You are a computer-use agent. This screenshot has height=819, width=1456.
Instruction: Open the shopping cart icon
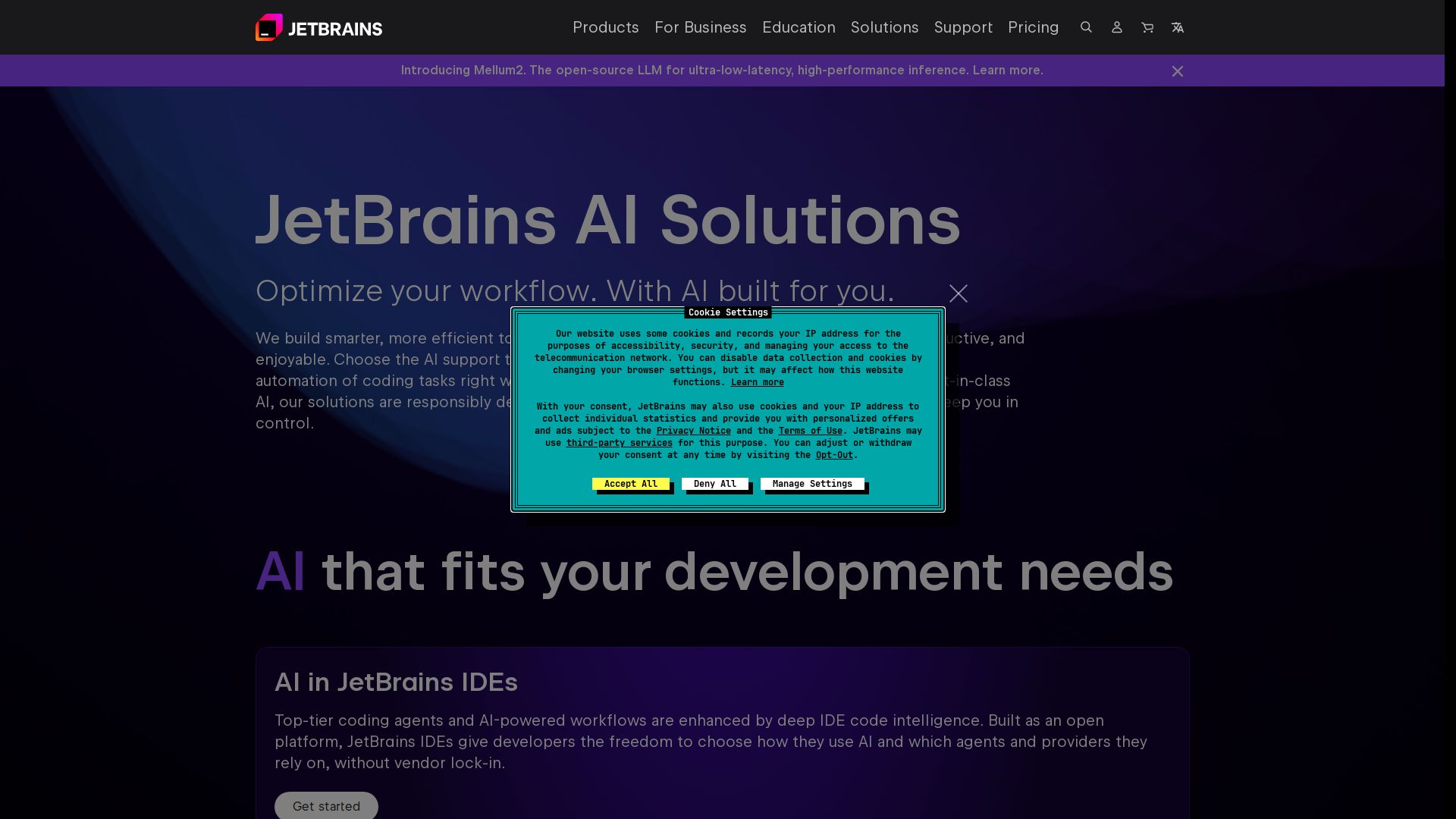click(x=1147, y=27)
